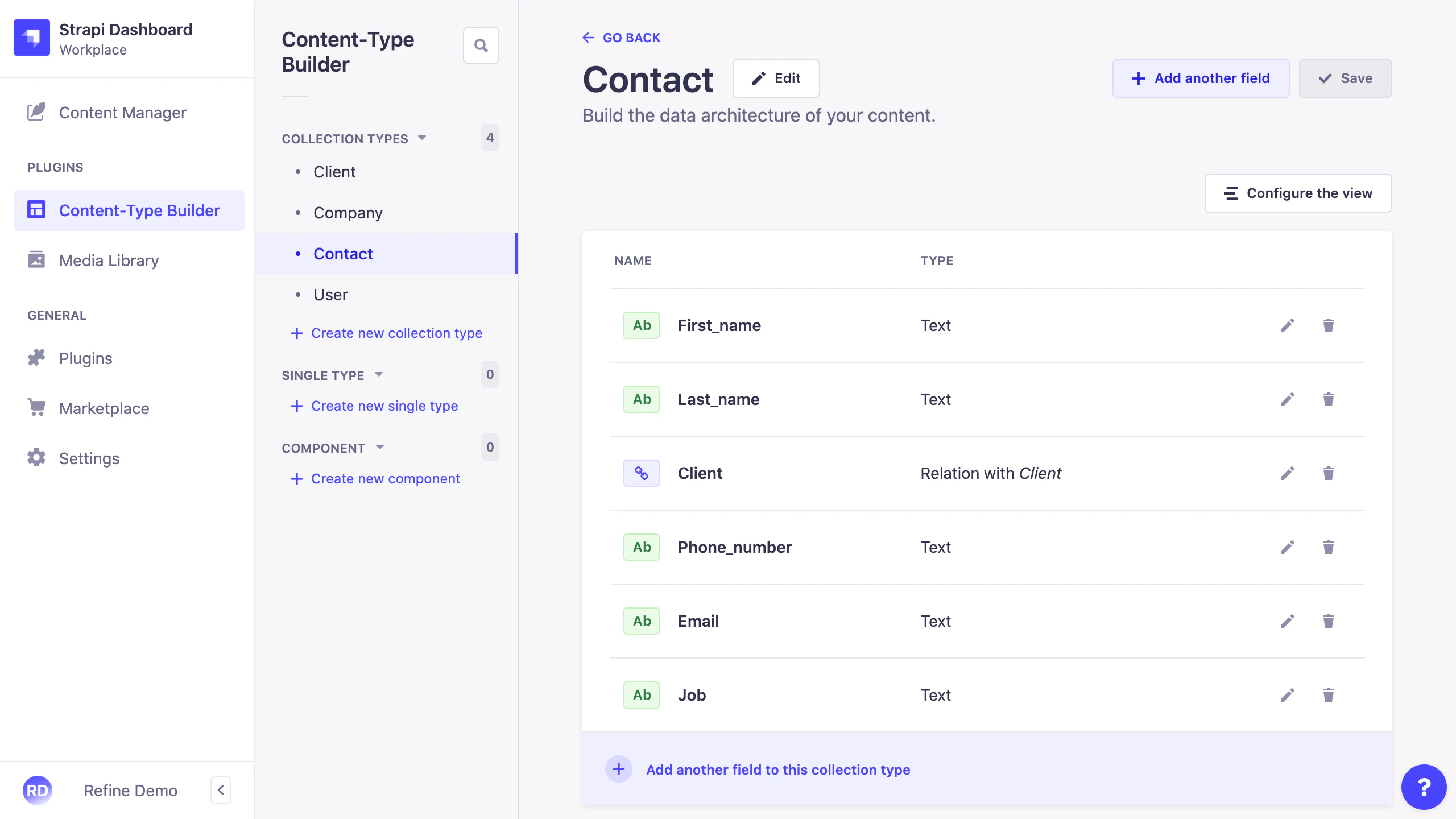Open the Marketplace
Image resolution: width=1456 pixels, height=819 pixels.
(105, 408)
